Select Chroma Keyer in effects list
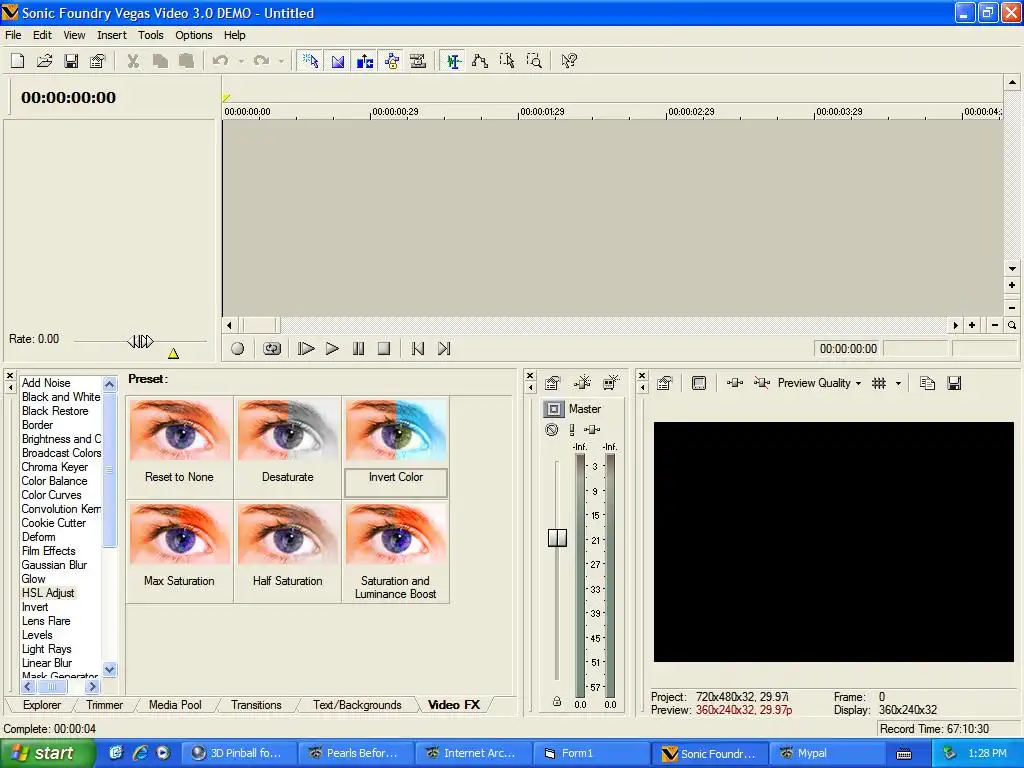Viewport: 1024px width, 768px height. click(55, 467)
